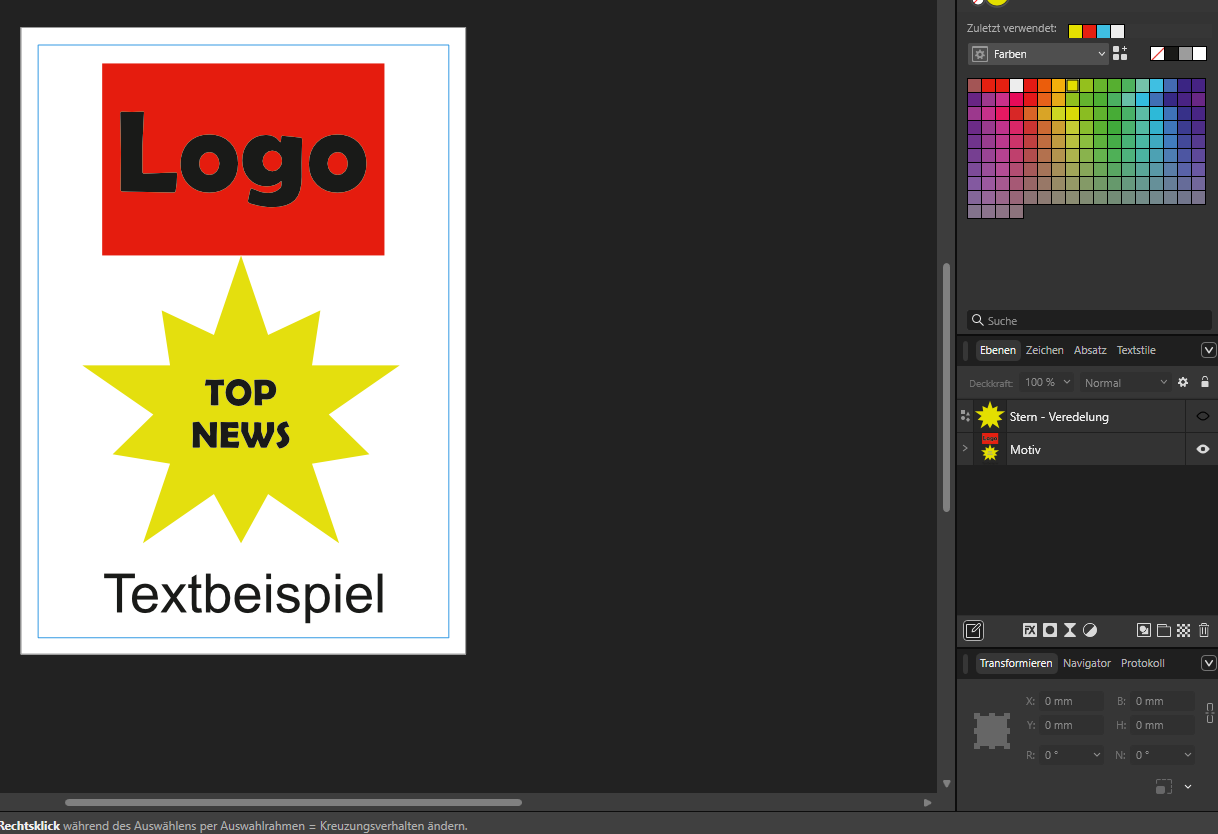Click the horizontal scrollbar right arrow
Screen dimensions: 1218x834
pyautogui.click(x=927, y=802)
